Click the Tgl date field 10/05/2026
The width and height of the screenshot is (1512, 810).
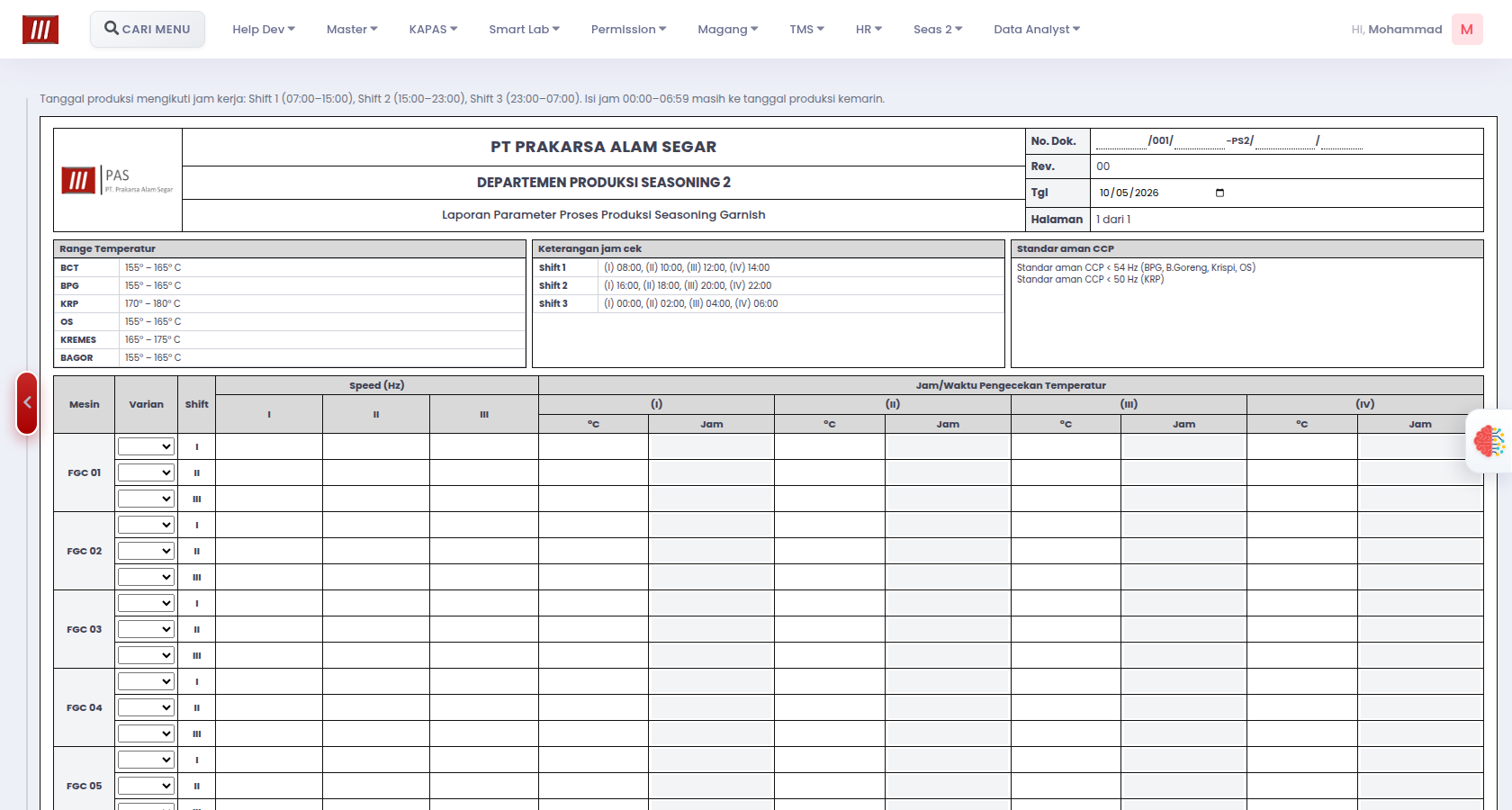(x=1161, y=193)
